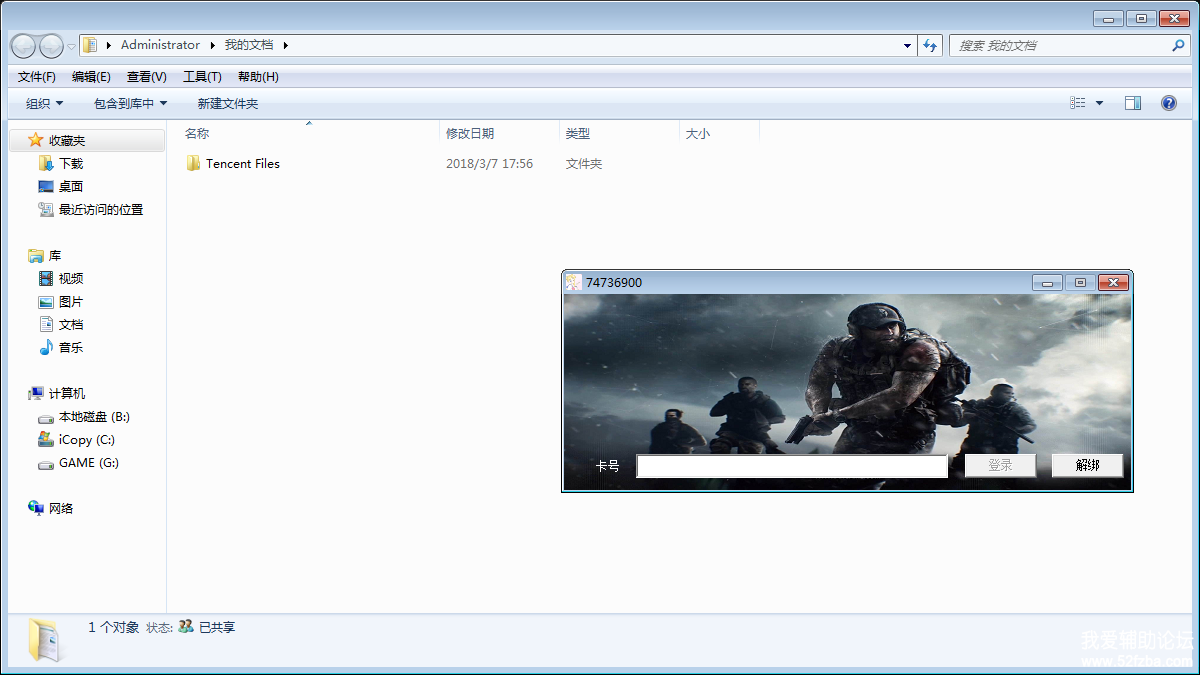Click the refresh button beside address bar
The image size is (1200, 675).
pyautogui.click(x=931, y=45)
